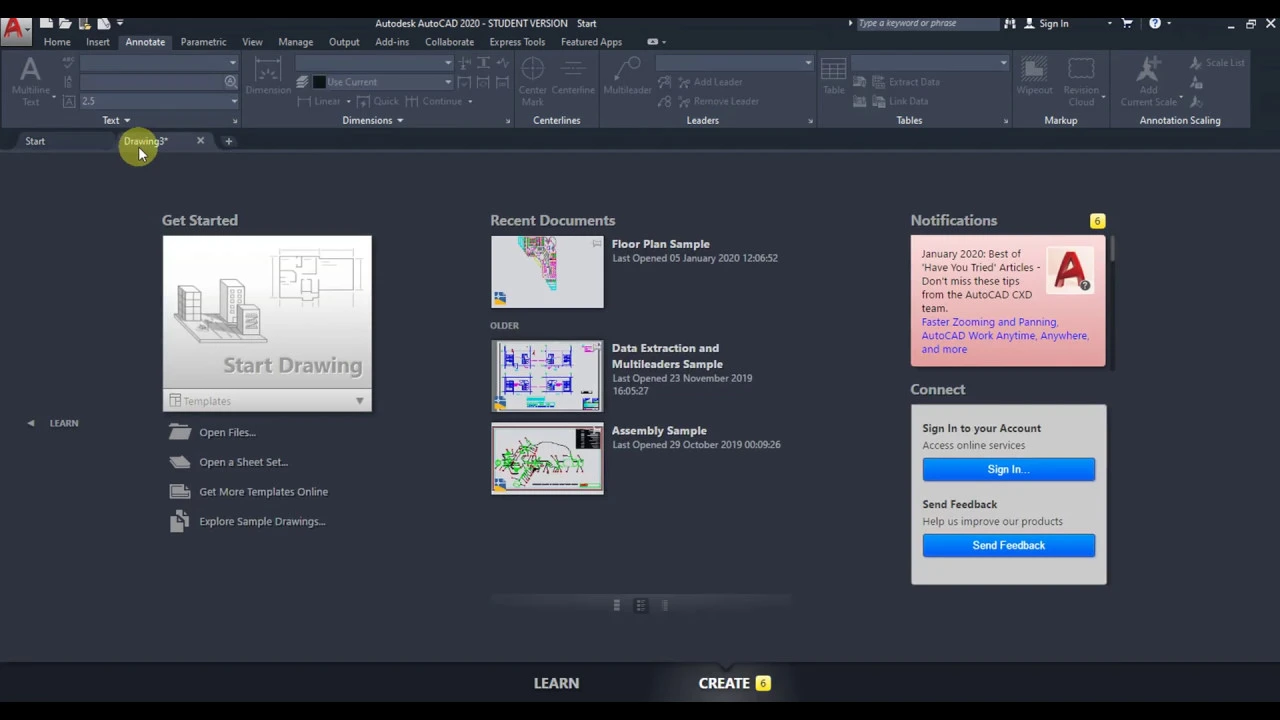Click the Add Leader tool
This screenshot has height=720, width=1280.
(x=710, y=82)
